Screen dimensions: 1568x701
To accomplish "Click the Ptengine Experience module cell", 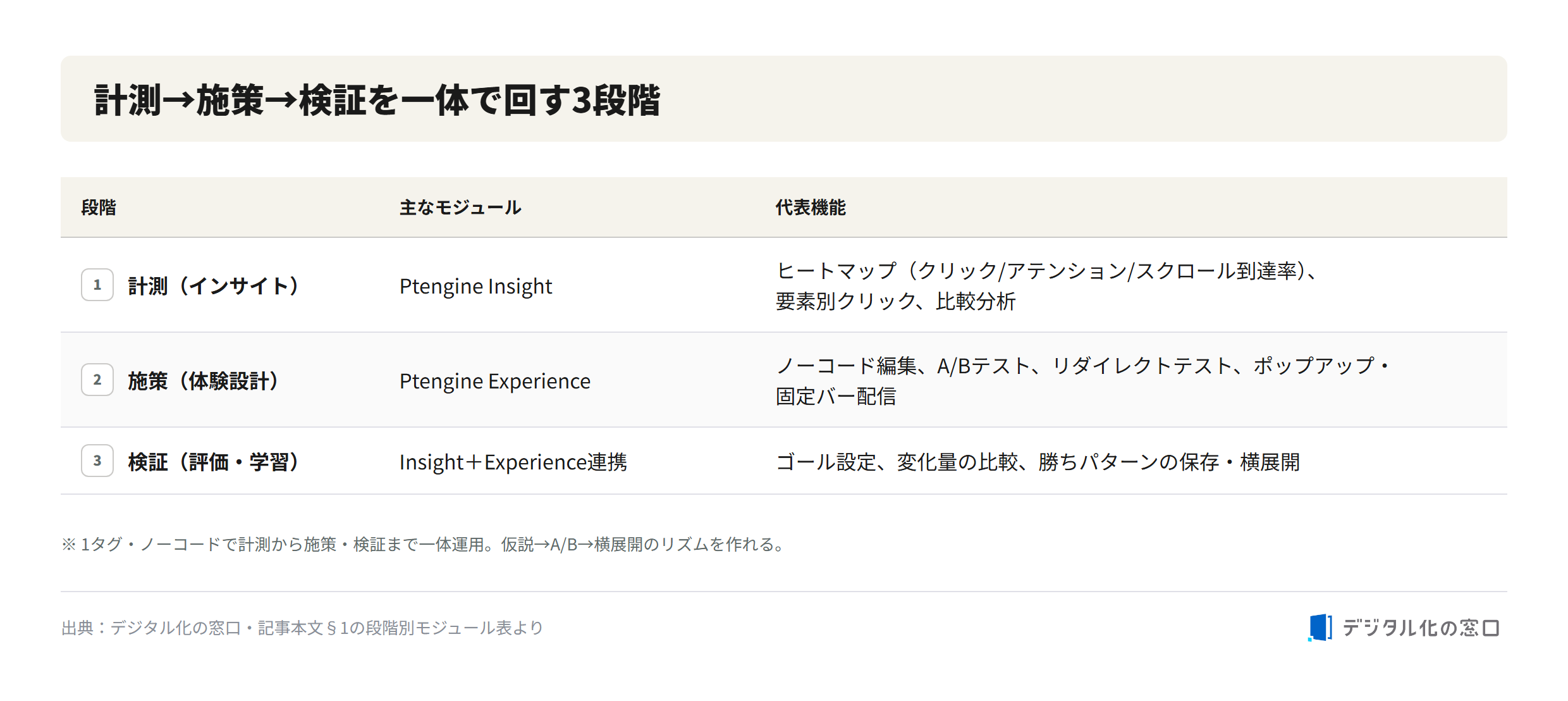I will point(494,381).
